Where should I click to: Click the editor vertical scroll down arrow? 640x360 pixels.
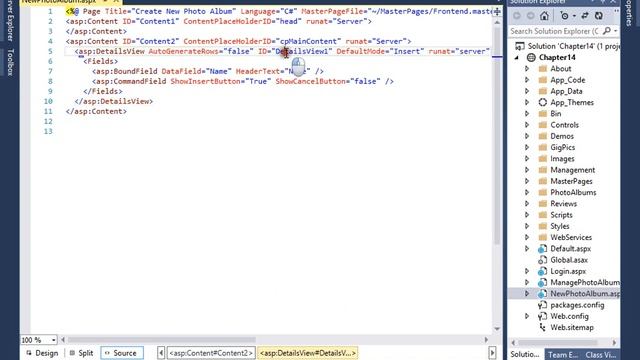pyautogui.click(x=497, y=329)
